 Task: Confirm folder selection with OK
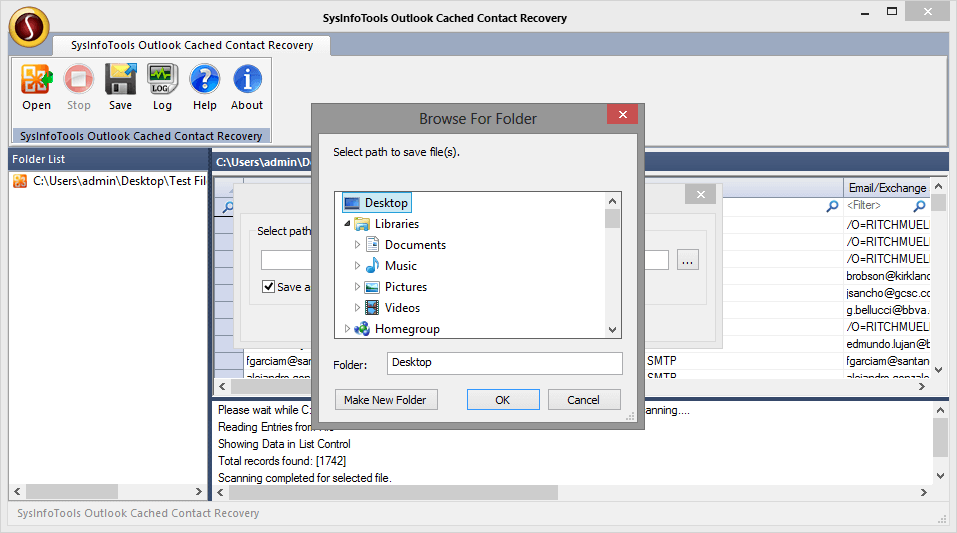click(503, 400)
